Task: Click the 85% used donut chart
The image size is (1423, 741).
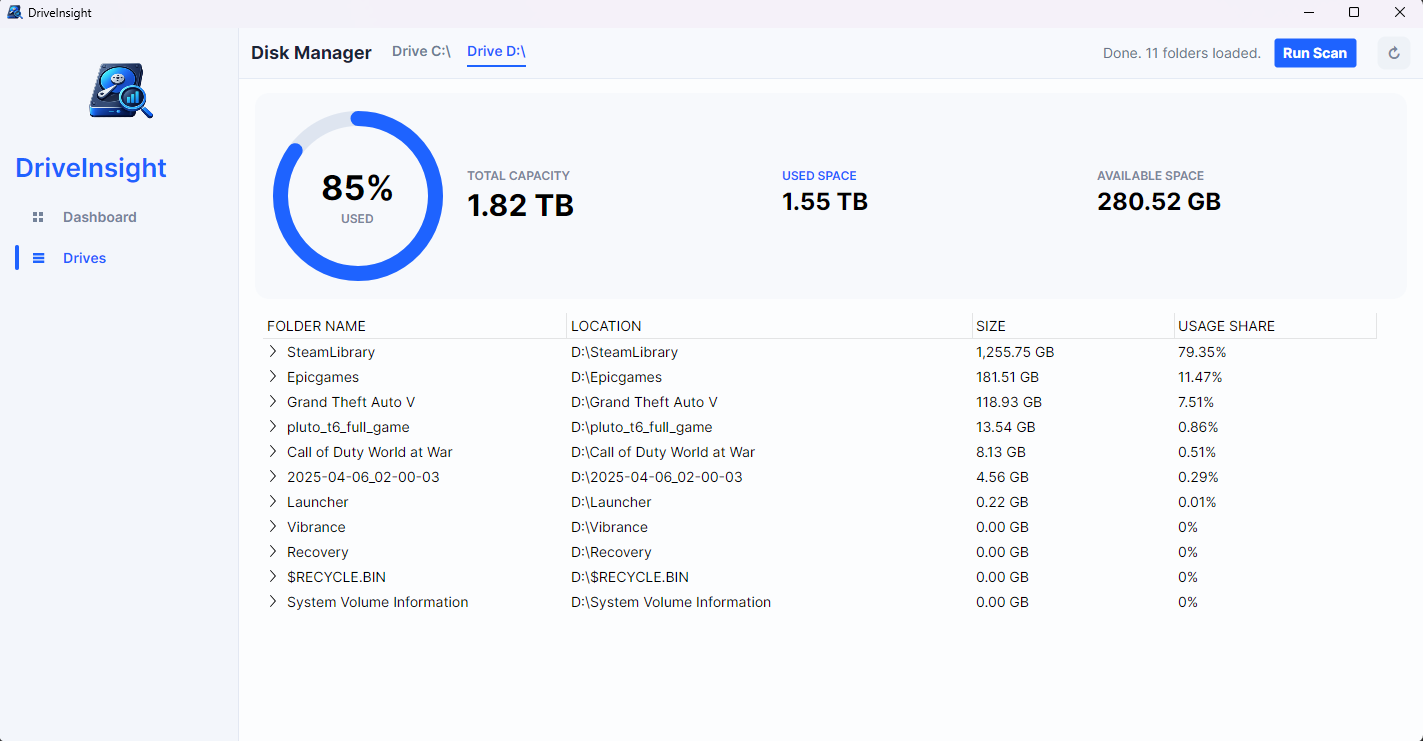Action: tap(357, 195)
